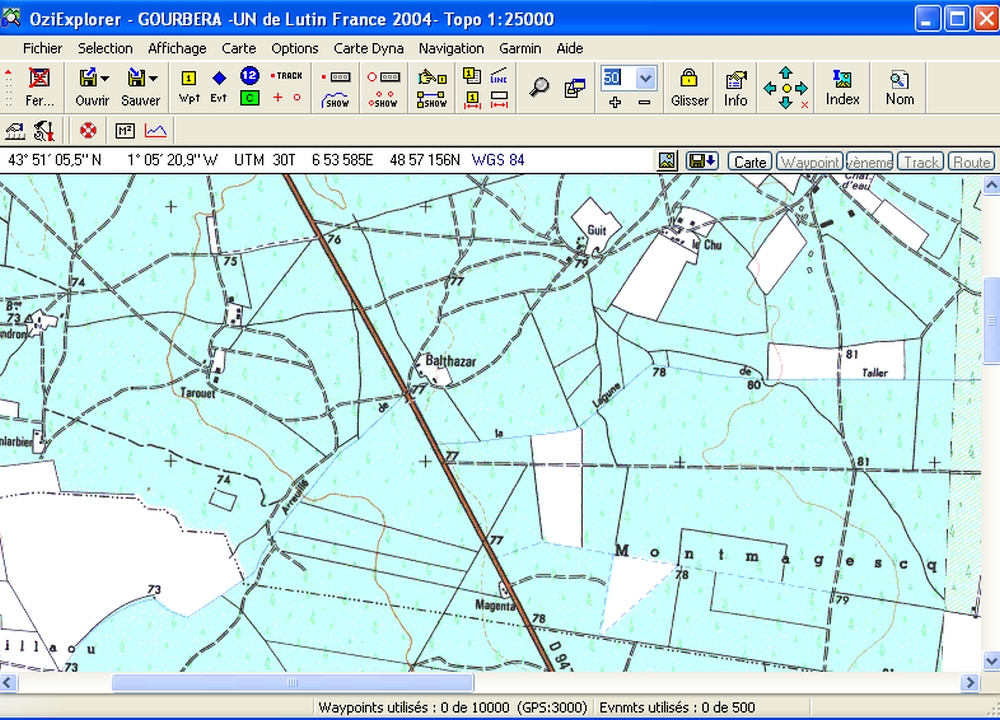Expand the zoom percentage dropdown
This screenshot has height=720, width=1000.
[x=645, y=78]
